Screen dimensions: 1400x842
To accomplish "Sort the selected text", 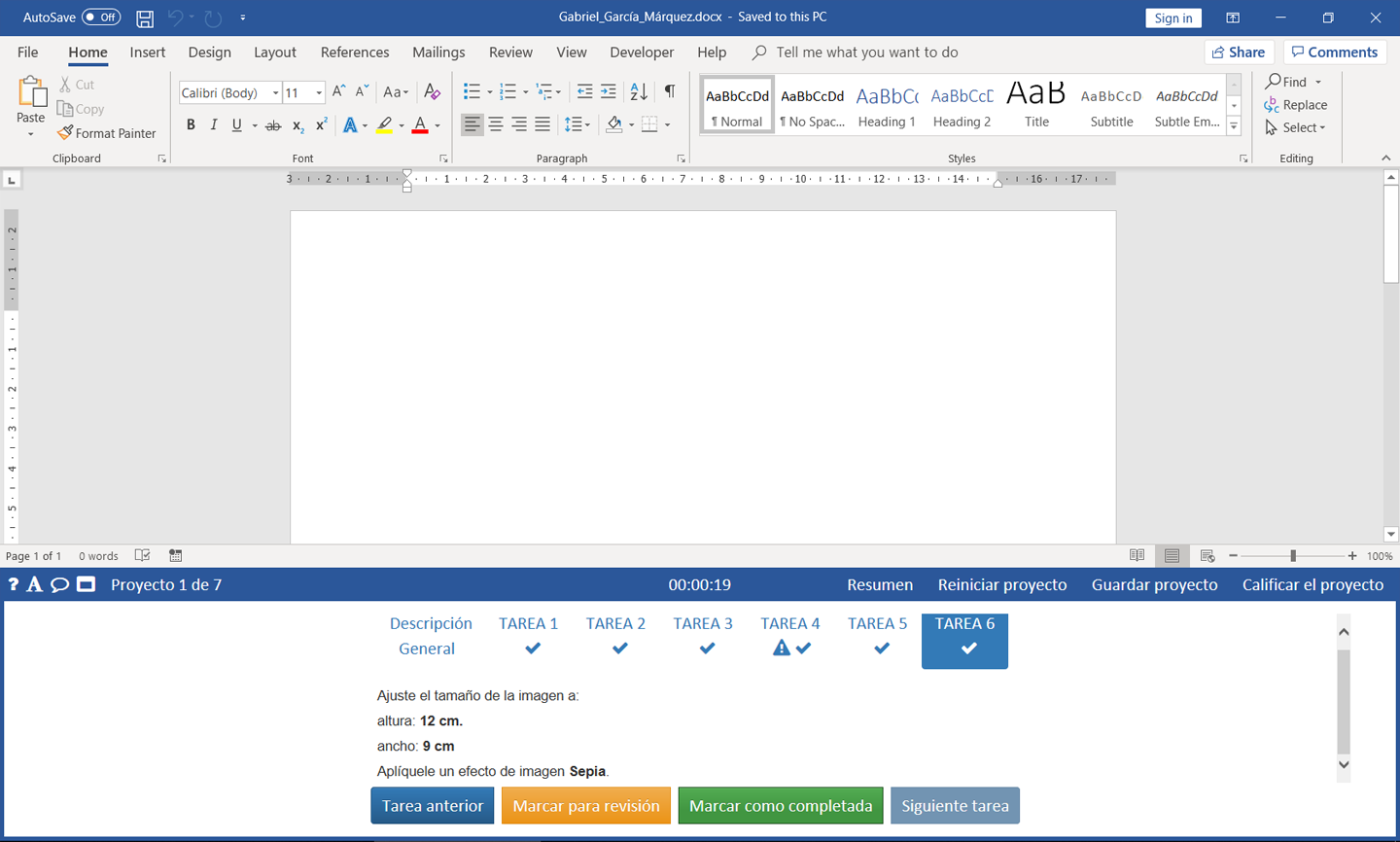I will pyautogui.click(x=639, y=91).
